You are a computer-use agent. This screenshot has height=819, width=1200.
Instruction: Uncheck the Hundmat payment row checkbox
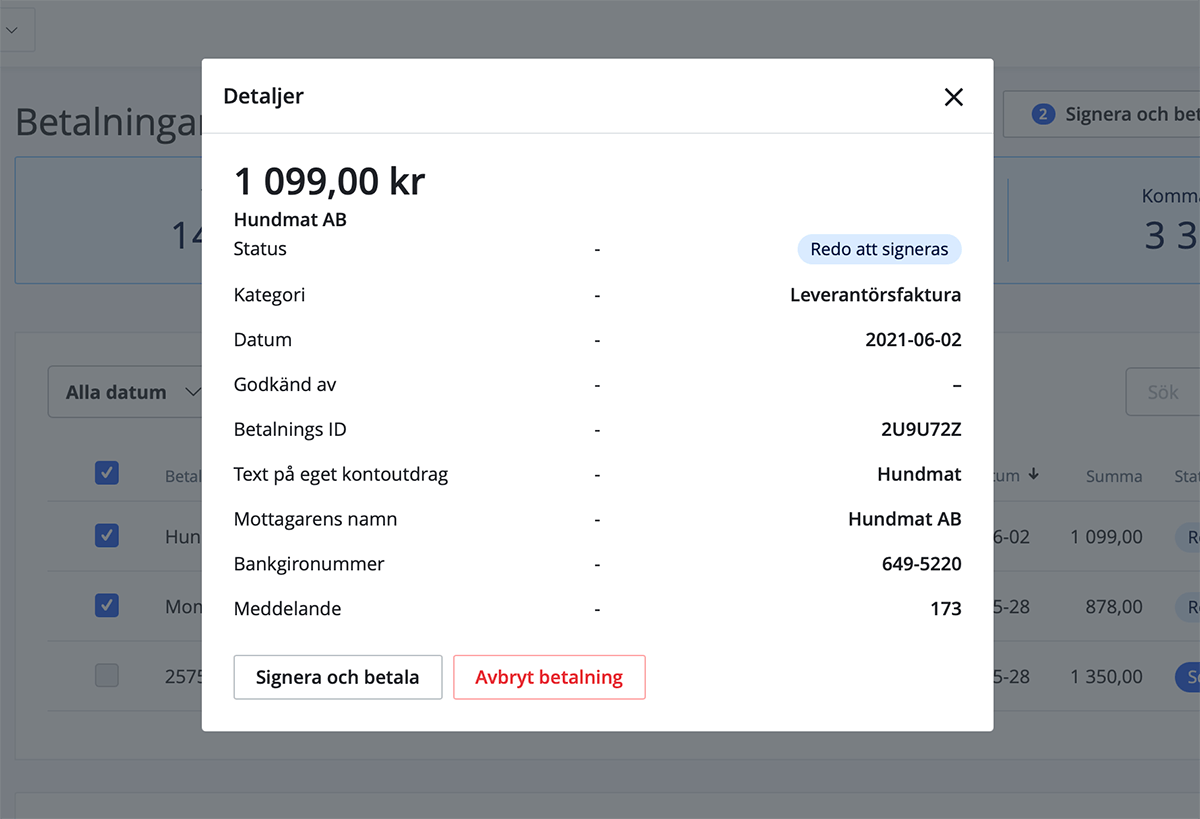[107, 535]
